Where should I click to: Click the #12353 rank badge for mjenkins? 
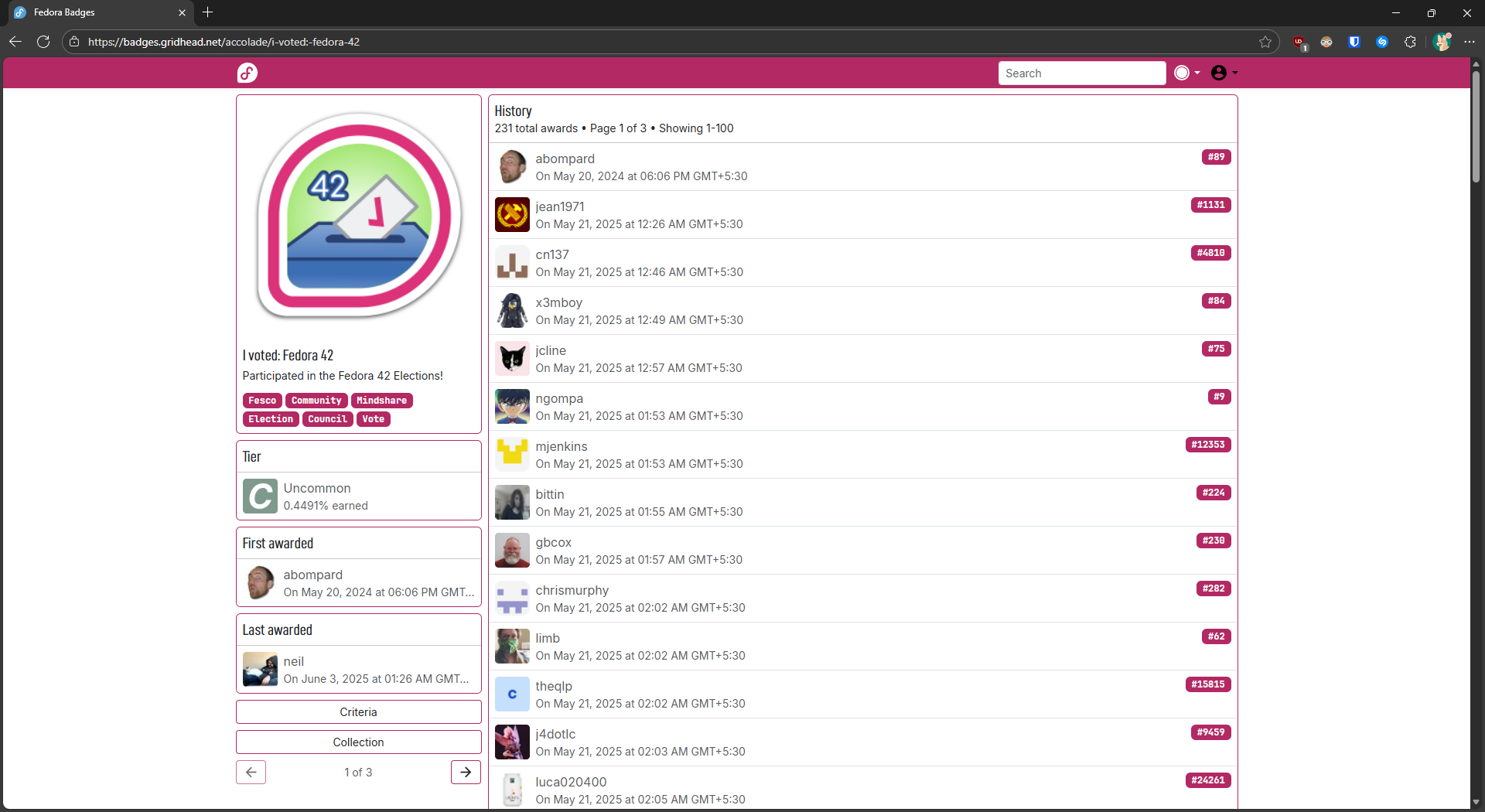(1207, 445)
